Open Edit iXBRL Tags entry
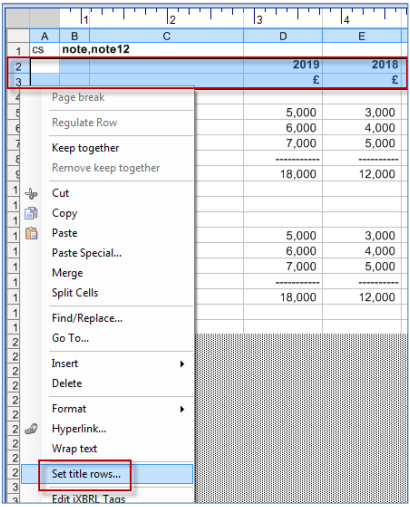The width and height of the screenshot is (410, 507). pos(88,499)
